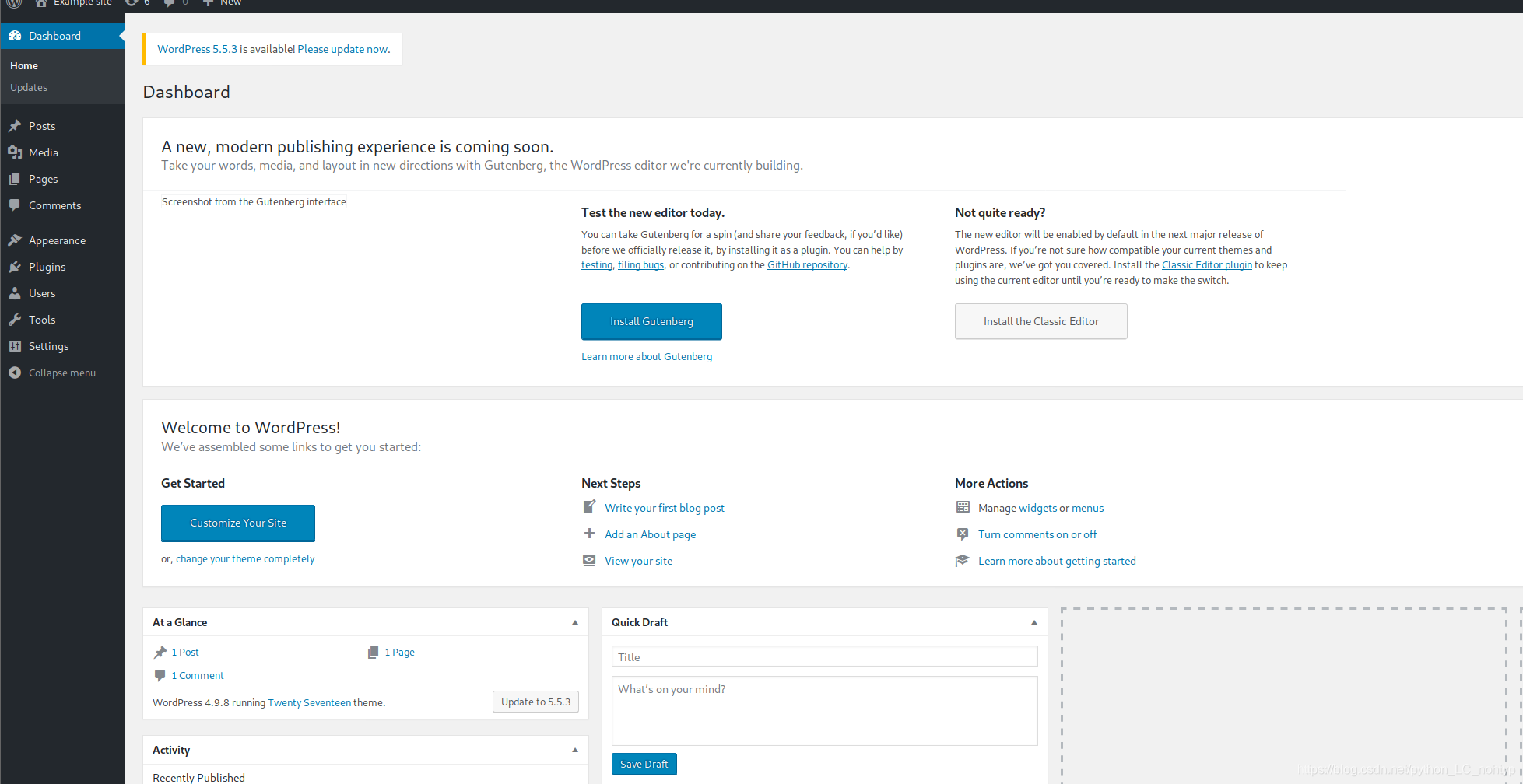This screenshot has height=784, width=1523.
Task: Click the WordPress logo in the admin bar
Action: click(14, 3)
